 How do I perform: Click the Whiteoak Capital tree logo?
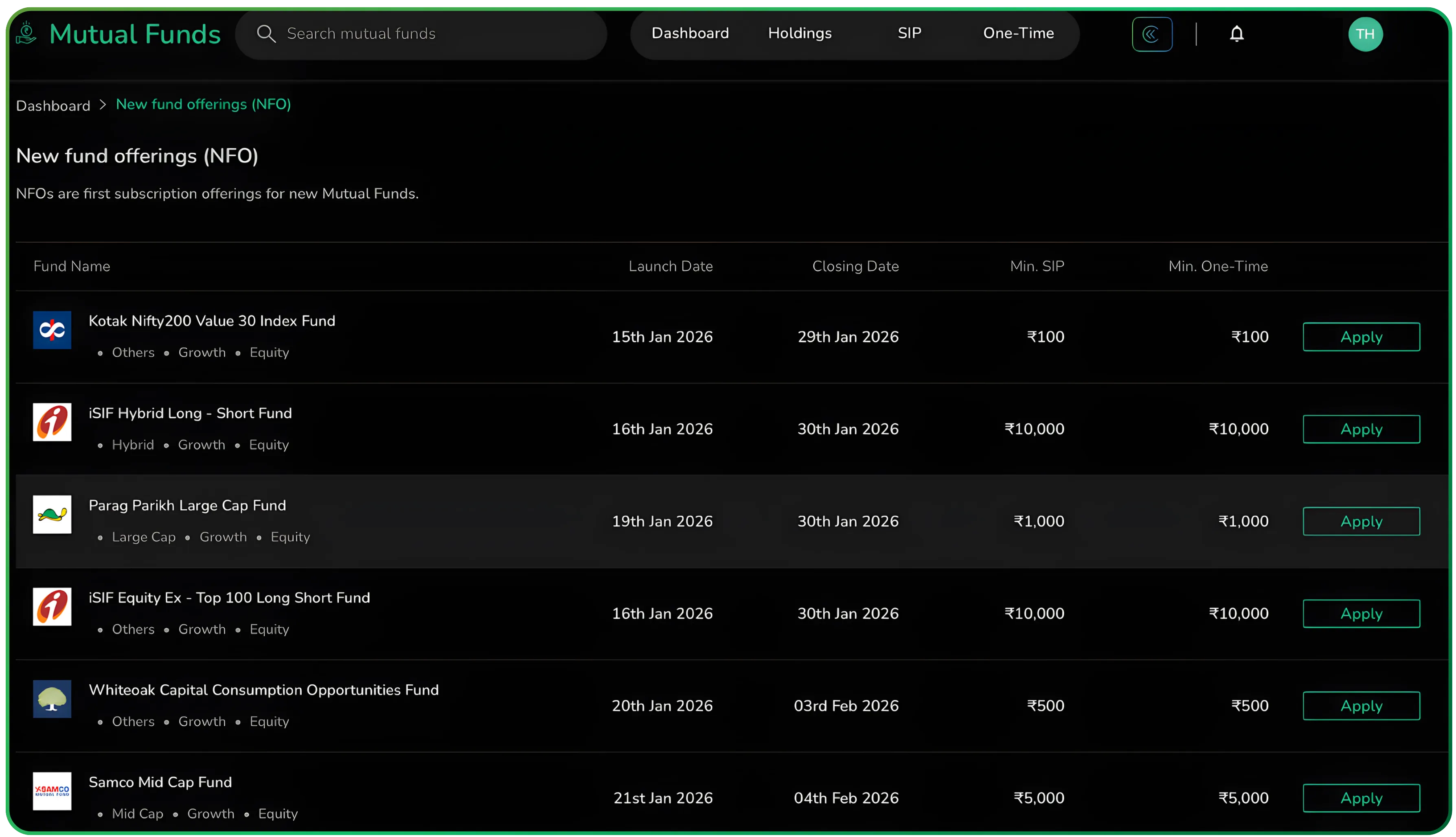[x=52, y=699]
